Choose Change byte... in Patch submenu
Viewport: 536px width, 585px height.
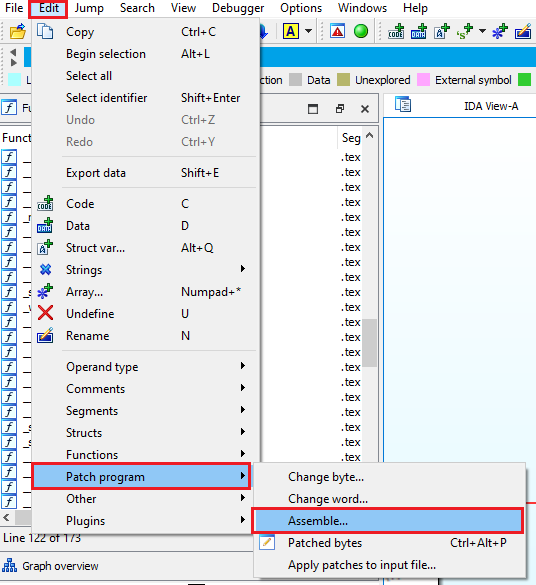point(390,477)
